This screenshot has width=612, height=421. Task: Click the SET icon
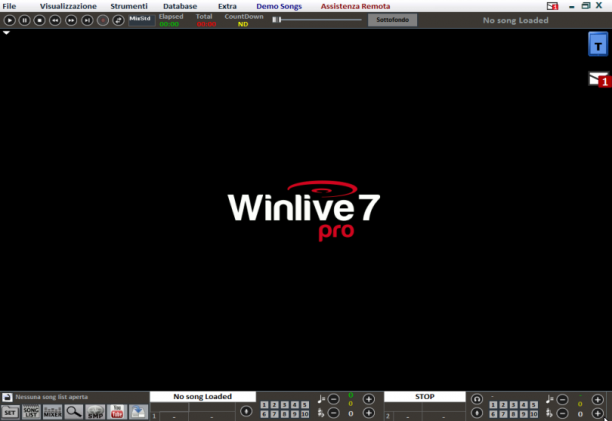pos(10,412)
